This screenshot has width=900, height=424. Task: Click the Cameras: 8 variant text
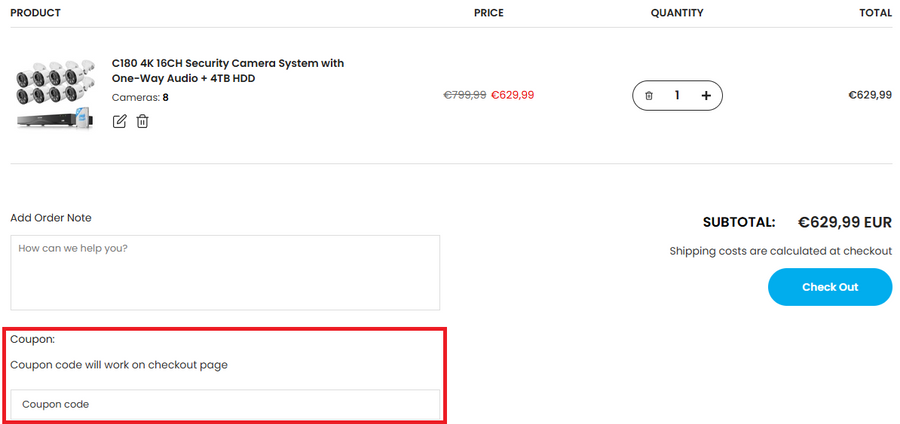tap(140, 98)
